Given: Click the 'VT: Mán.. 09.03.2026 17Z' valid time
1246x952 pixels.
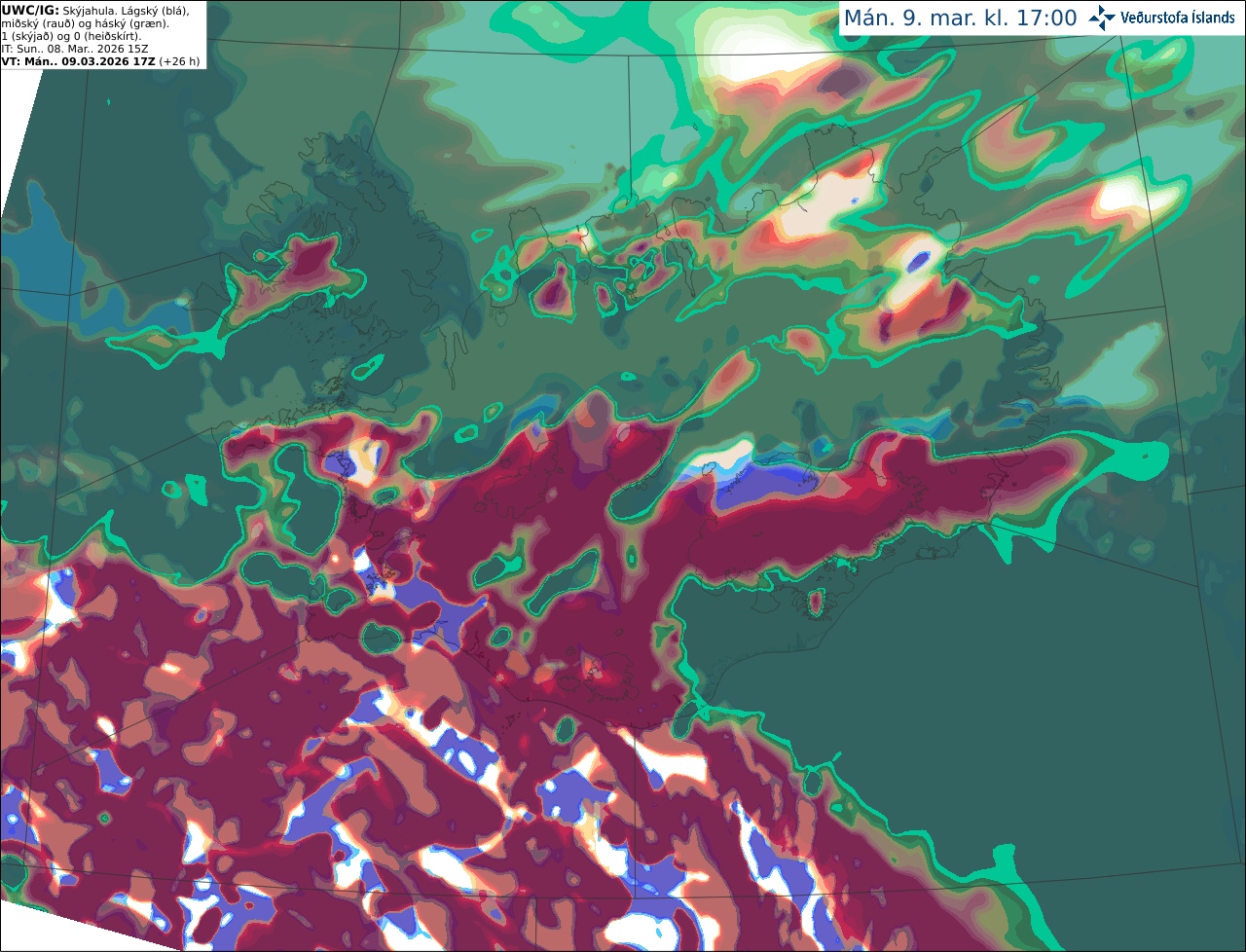Looking at the screenshot, I should pyautogui.click(x=78, y=61).
